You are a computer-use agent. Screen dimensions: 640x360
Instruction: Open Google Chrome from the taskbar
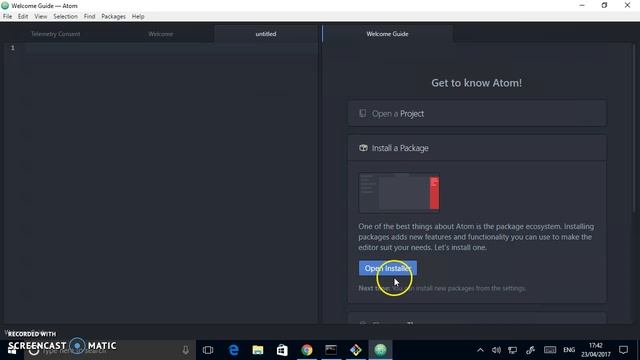point(307,350)
